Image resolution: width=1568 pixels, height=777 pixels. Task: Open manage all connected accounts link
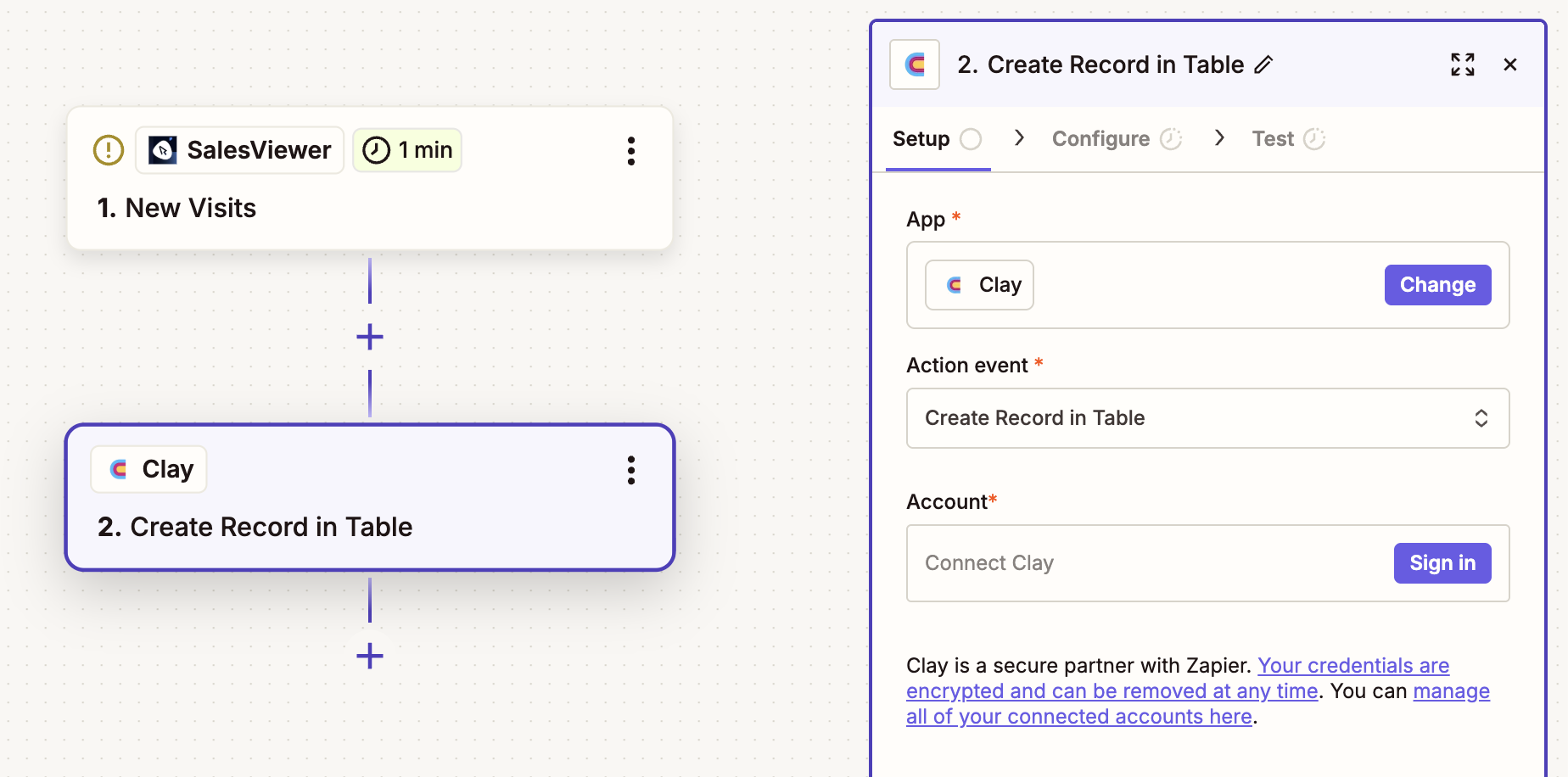(1198, 704)
